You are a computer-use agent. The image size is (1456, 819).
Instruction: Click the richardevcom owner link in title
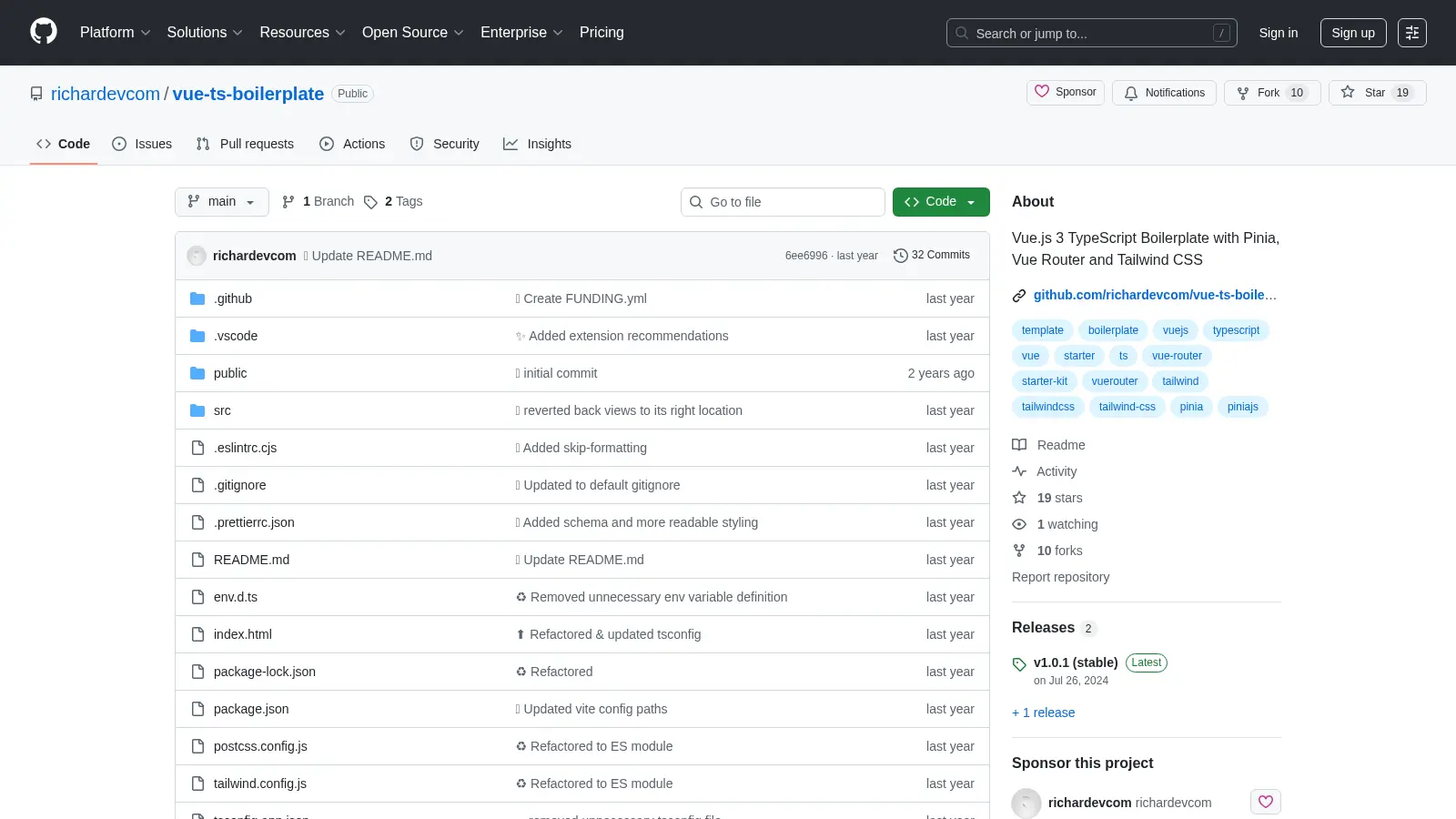pyautogui.click(x=106, y=94)
